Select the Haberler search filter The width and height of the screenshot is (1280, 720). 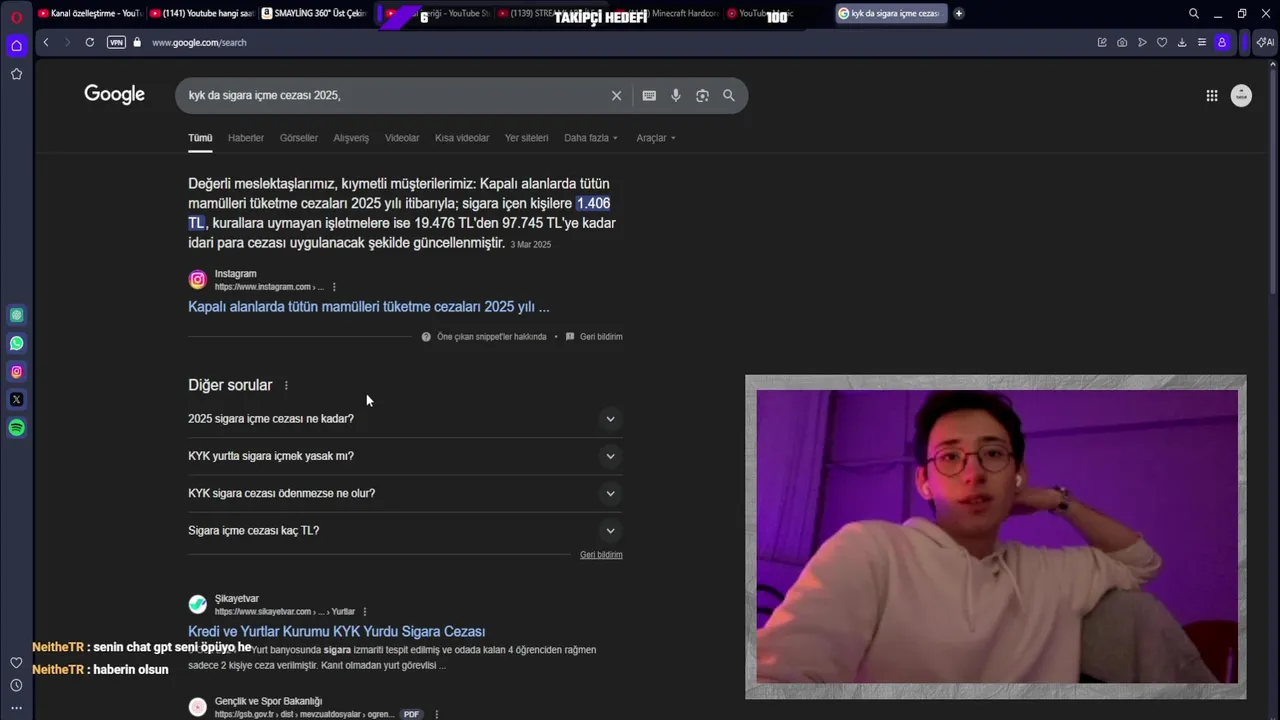pos(246,138)
